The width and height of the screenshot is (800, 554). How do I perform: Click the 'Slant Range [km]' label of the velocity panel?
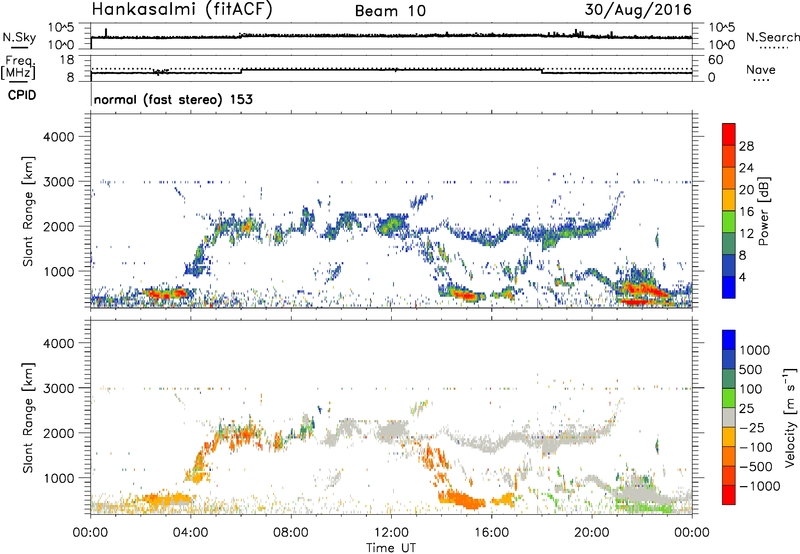pyautogui.click(x=28, y=417)
